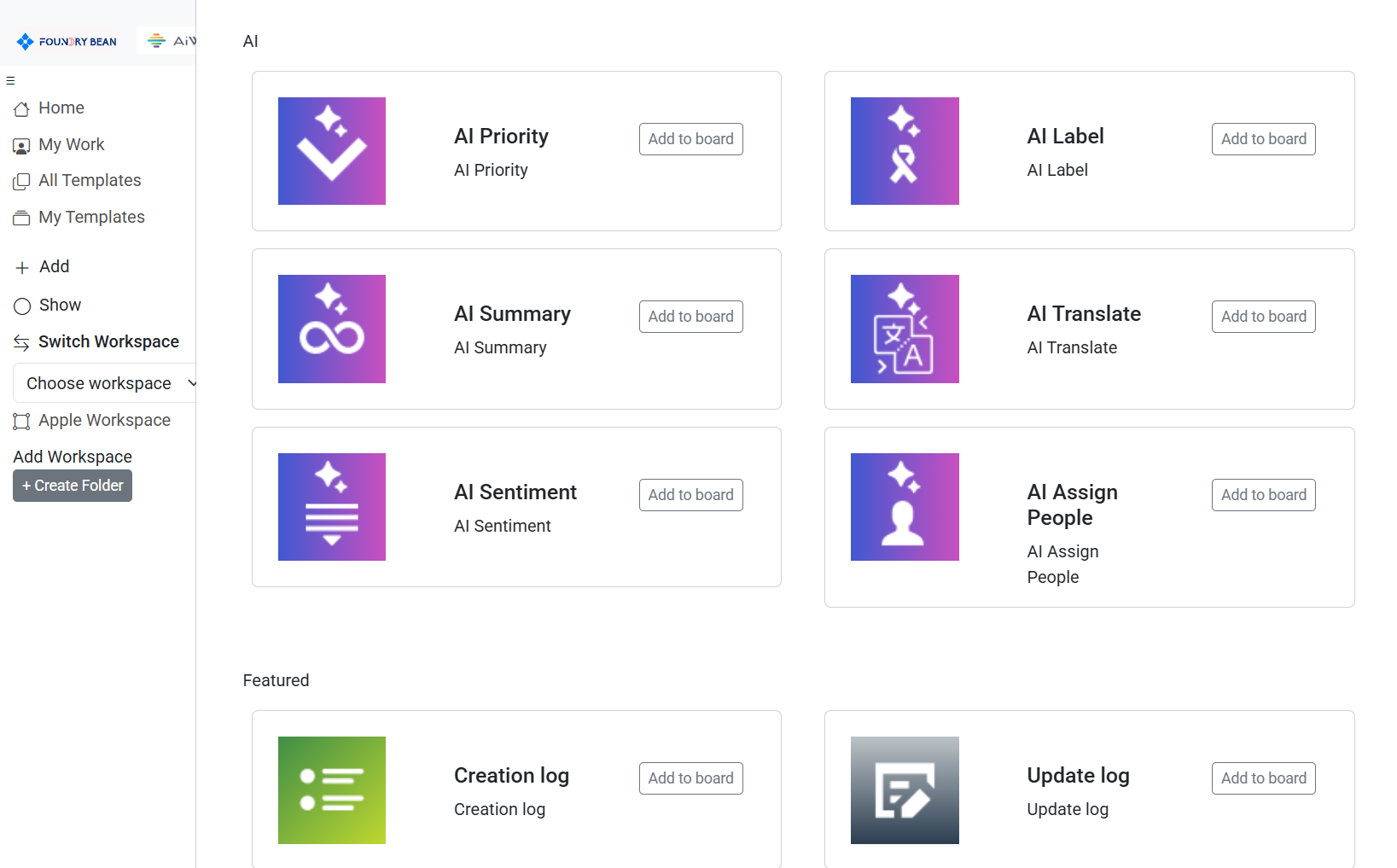Screen dimensions: 1397x868
Task: Click the AI Translate icon
Action: [x=905, y=329]
